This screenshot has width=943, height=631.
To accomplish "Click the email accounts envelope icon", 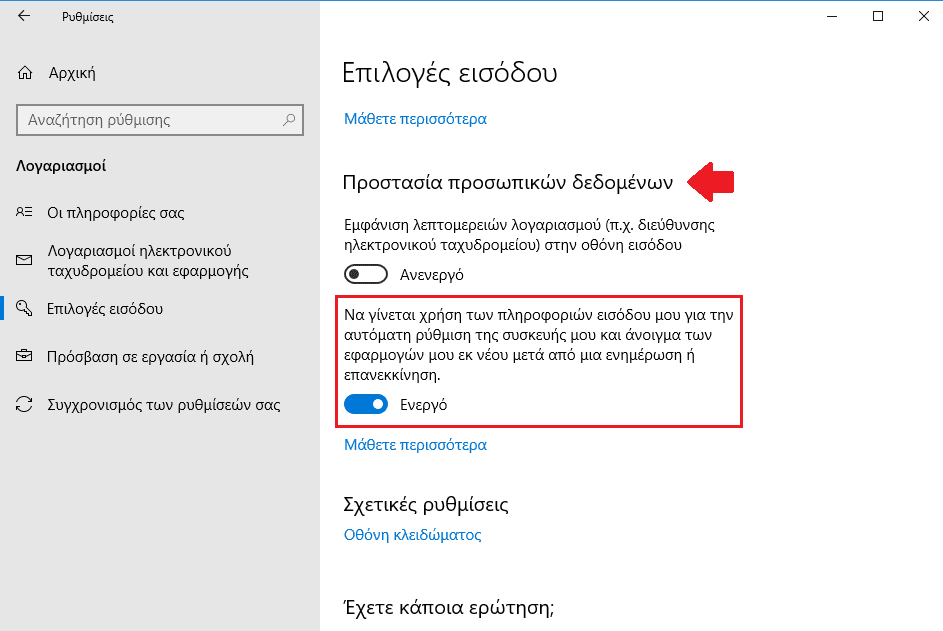I will [x=24, y=260].
